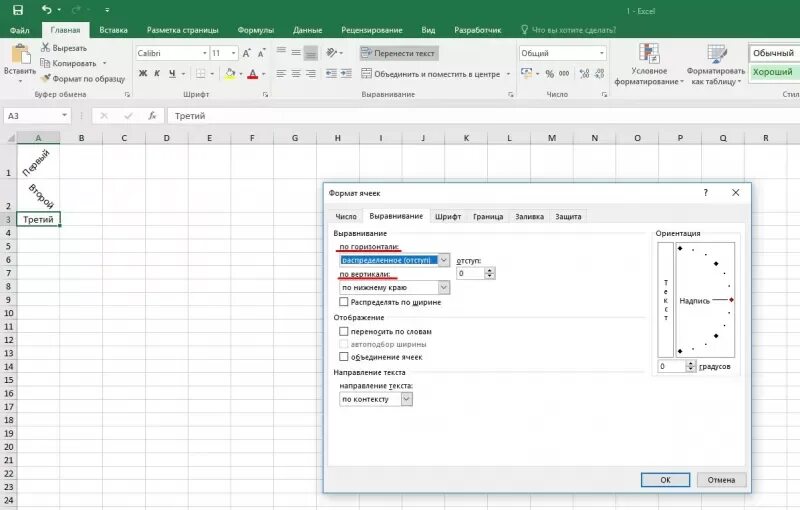
Task: Open the Граница tab in dialog
Action: (488, 216)
